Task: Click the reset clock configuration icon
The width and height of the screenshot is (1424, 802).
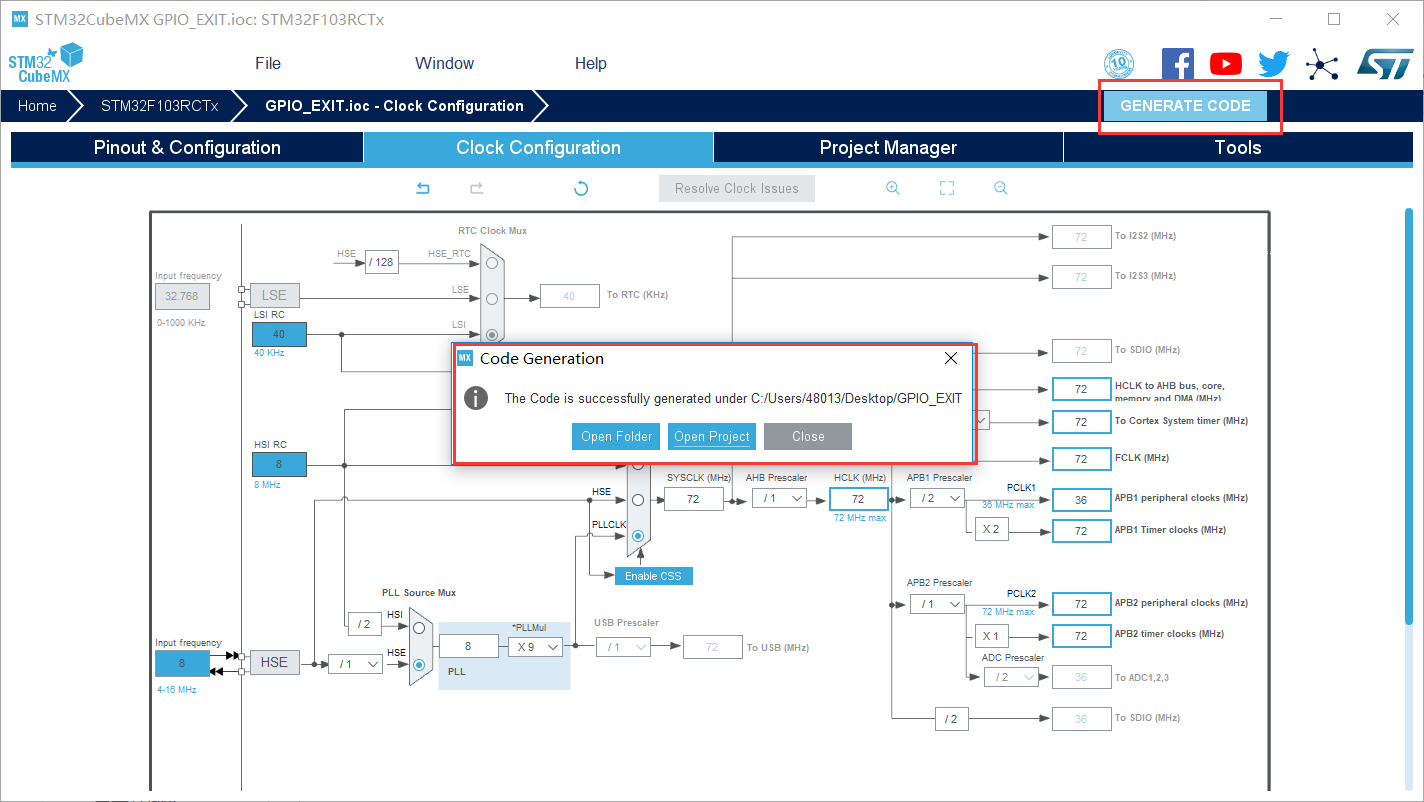Action: coord(581,188)
